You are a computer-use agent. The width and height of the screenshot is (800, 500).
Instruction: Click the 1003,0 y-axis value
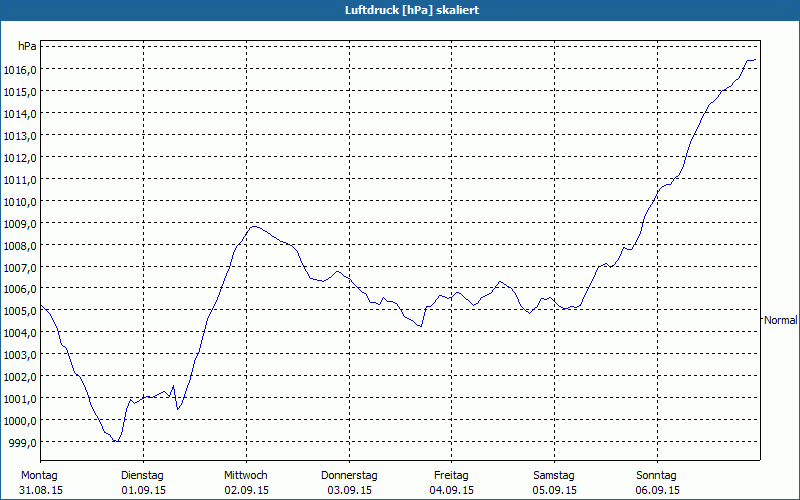[20, 355]
